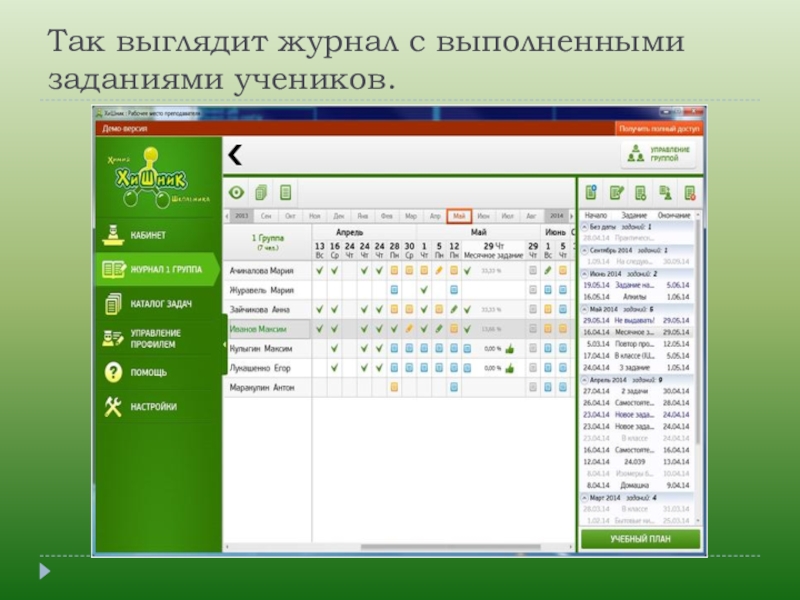Select the Янв month tab
Screen dimensions: 800x600
(x=362, y=216)
